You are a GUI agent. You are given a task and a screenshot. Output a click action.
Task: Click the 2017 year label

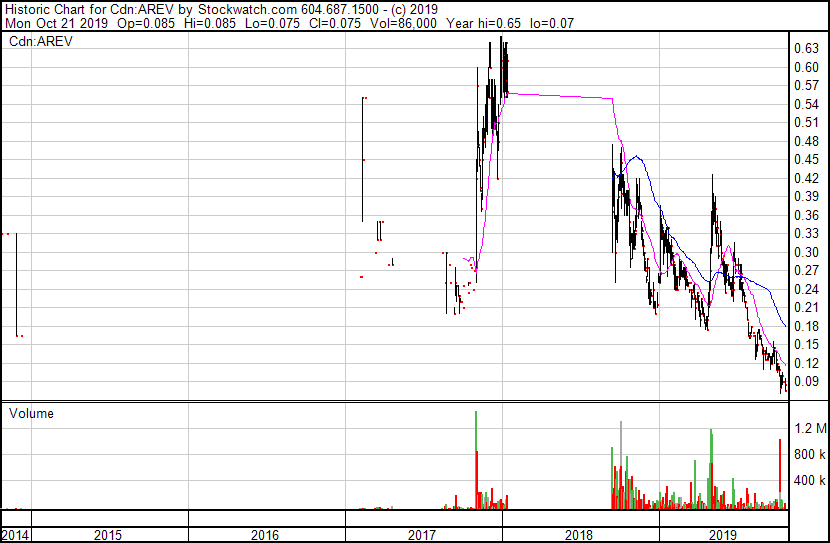(x=422, y=535)
